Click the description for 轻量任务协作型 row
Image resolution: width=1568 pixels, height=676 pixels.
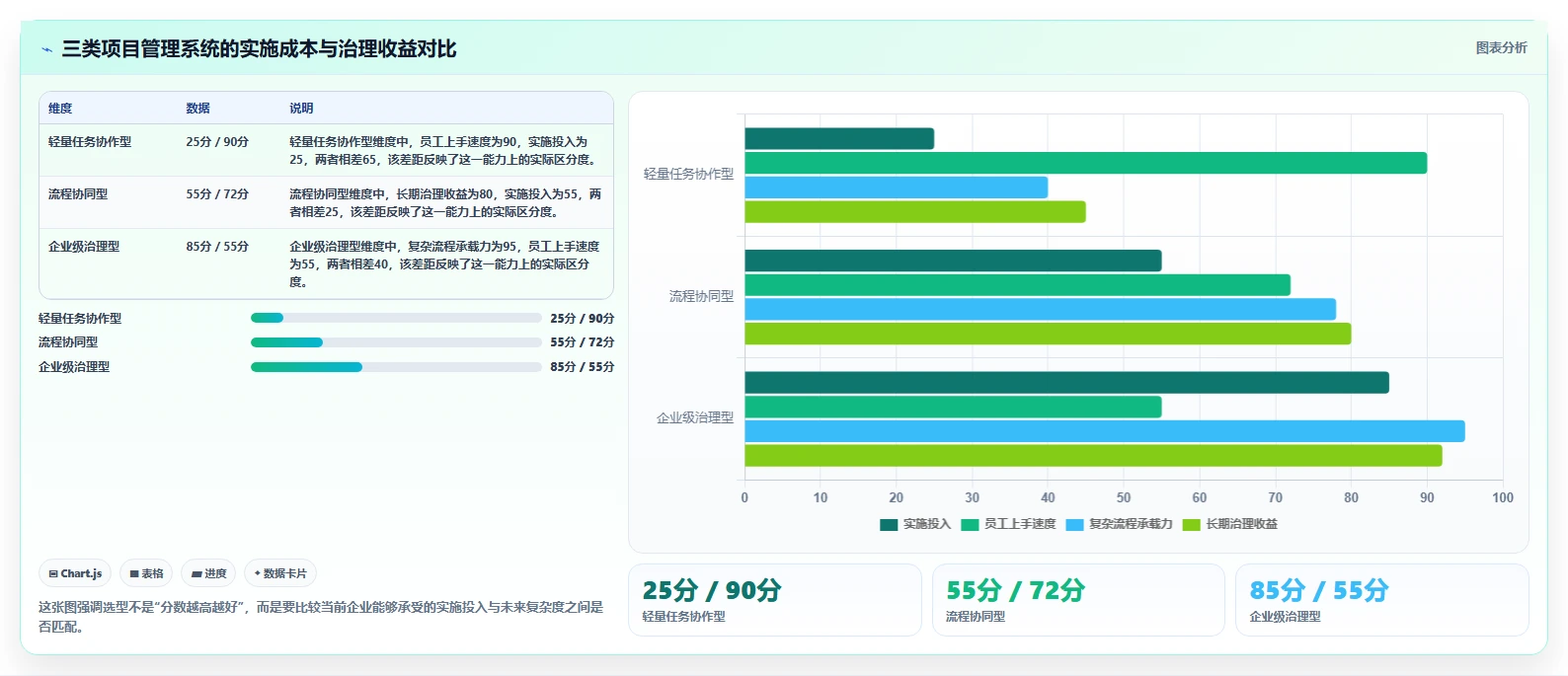pyautogui.click(x=443, y=151)
